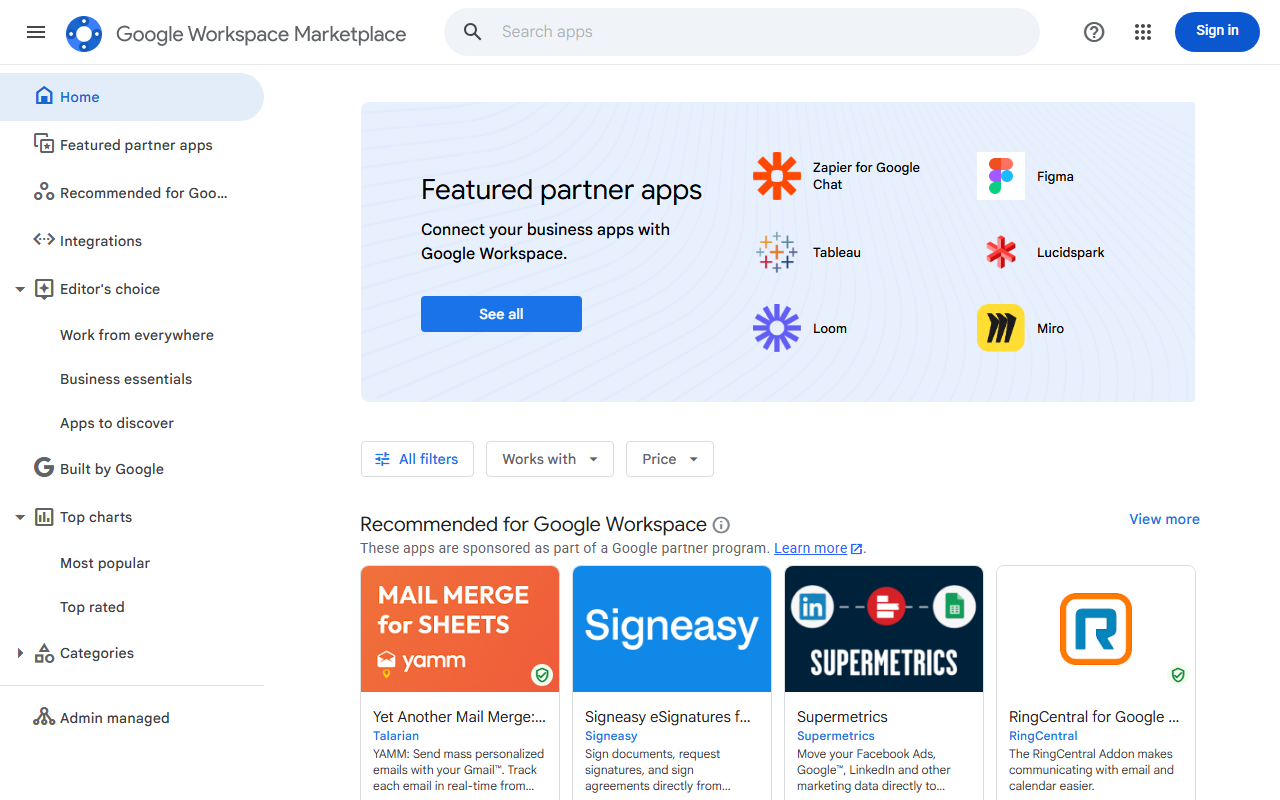Screen dimensions: 1280x800
Task: Click the Editor's choice star icon
Action: (x=44, y=289)
